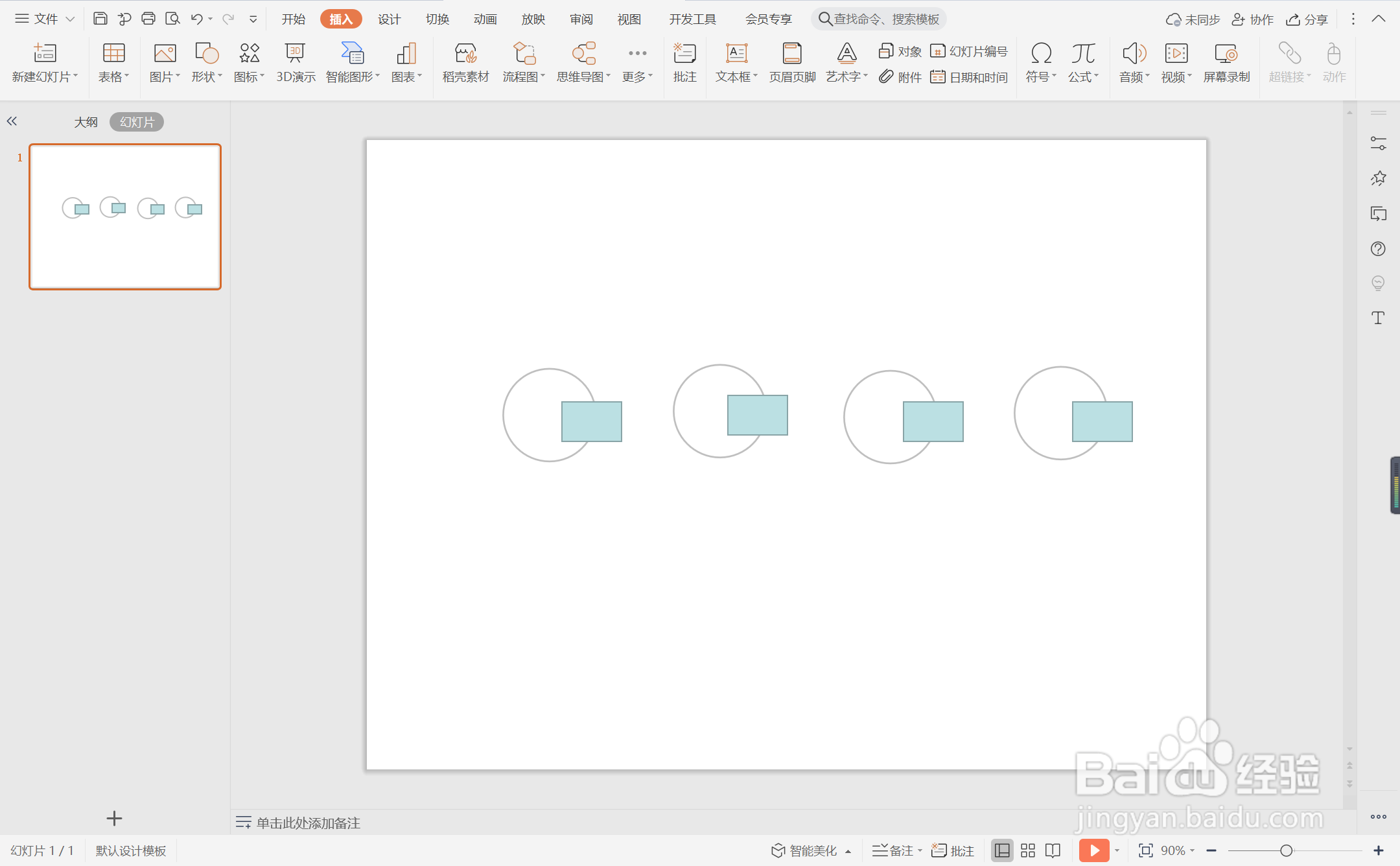
Task: Open the quick access toolbar customize dropdown
Action: pyautogui.click(x=253, y=19)
